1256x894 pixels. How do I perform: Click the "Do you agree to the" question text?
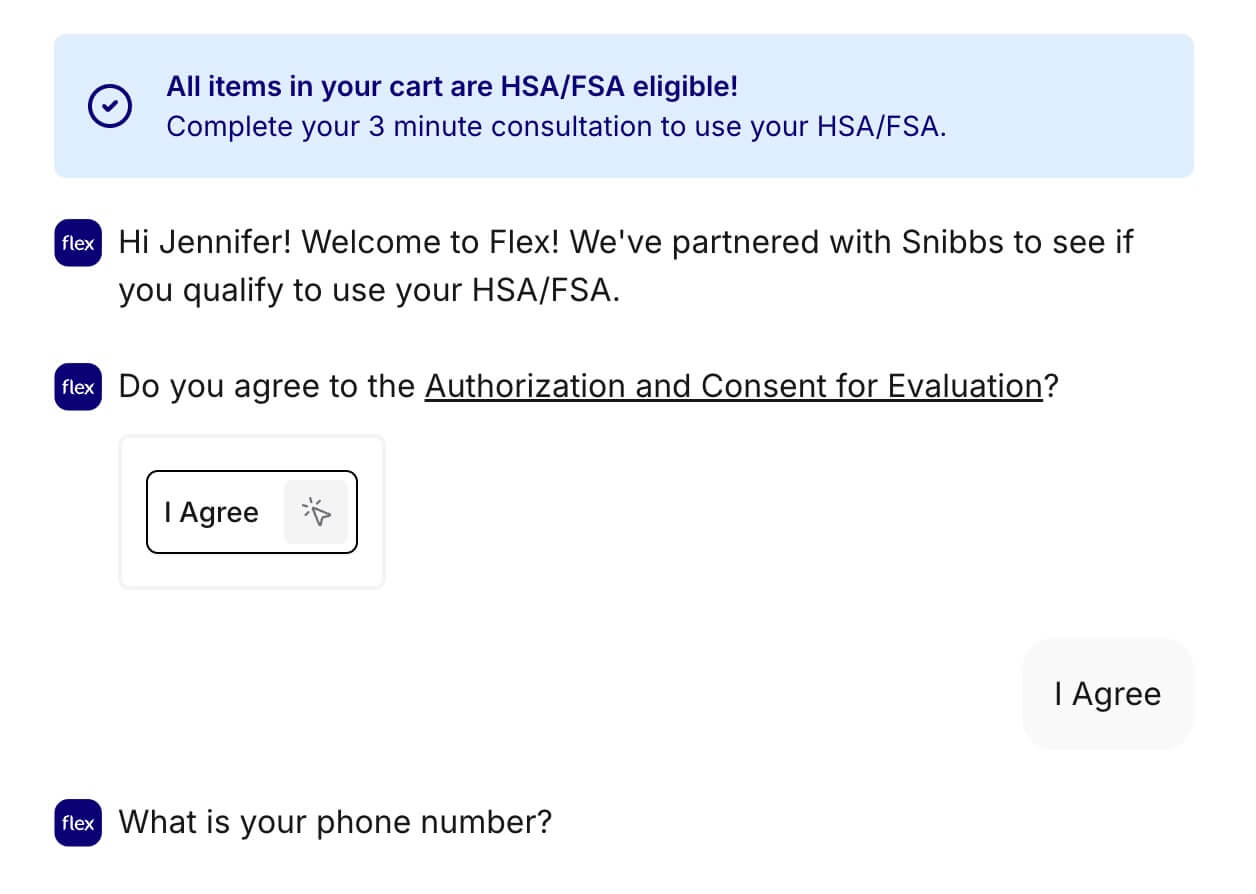[x=266, y=386]
